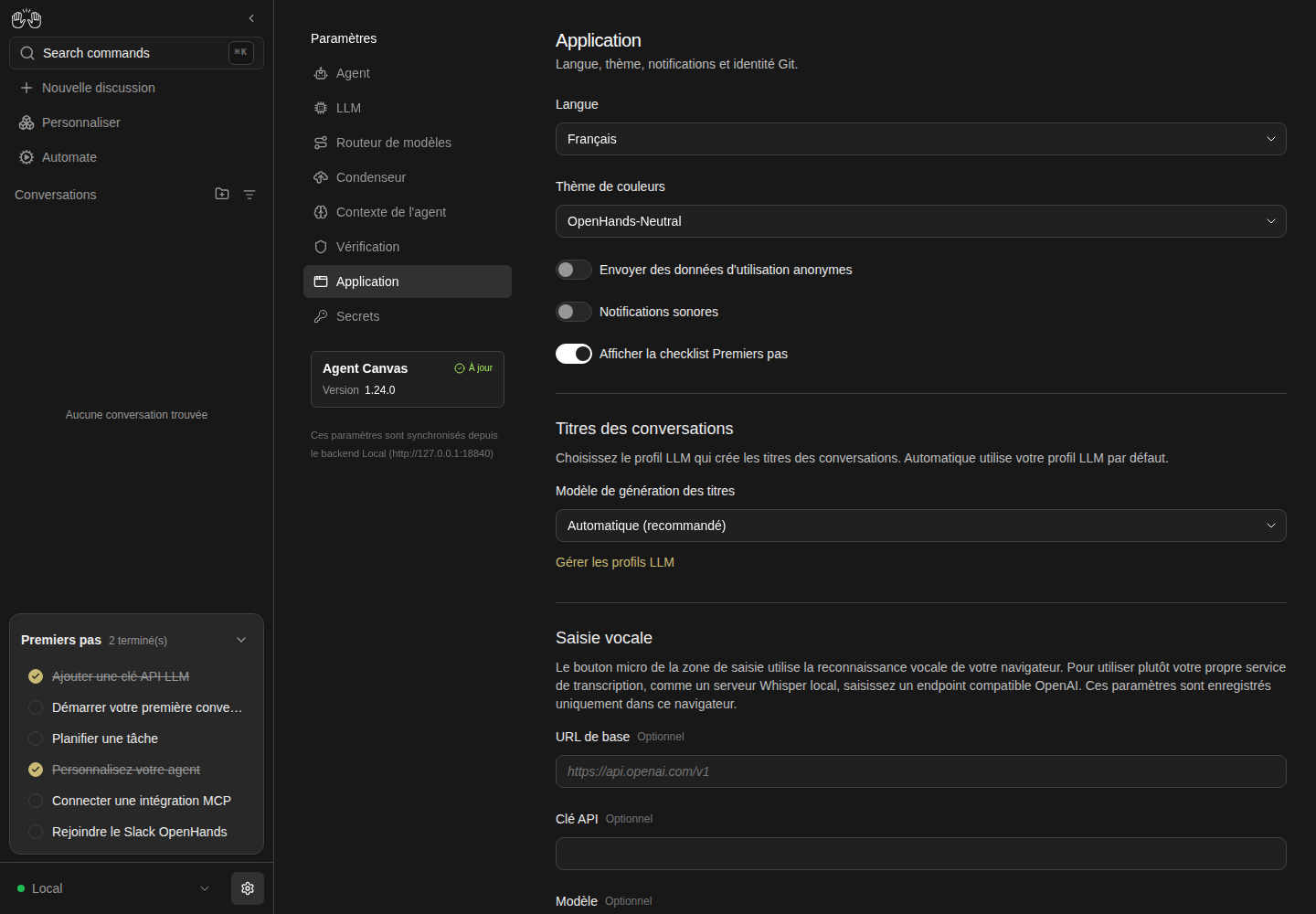Click the Automate gear icon
Viewport: 1316px width, 914px height.
pos(27,157)
